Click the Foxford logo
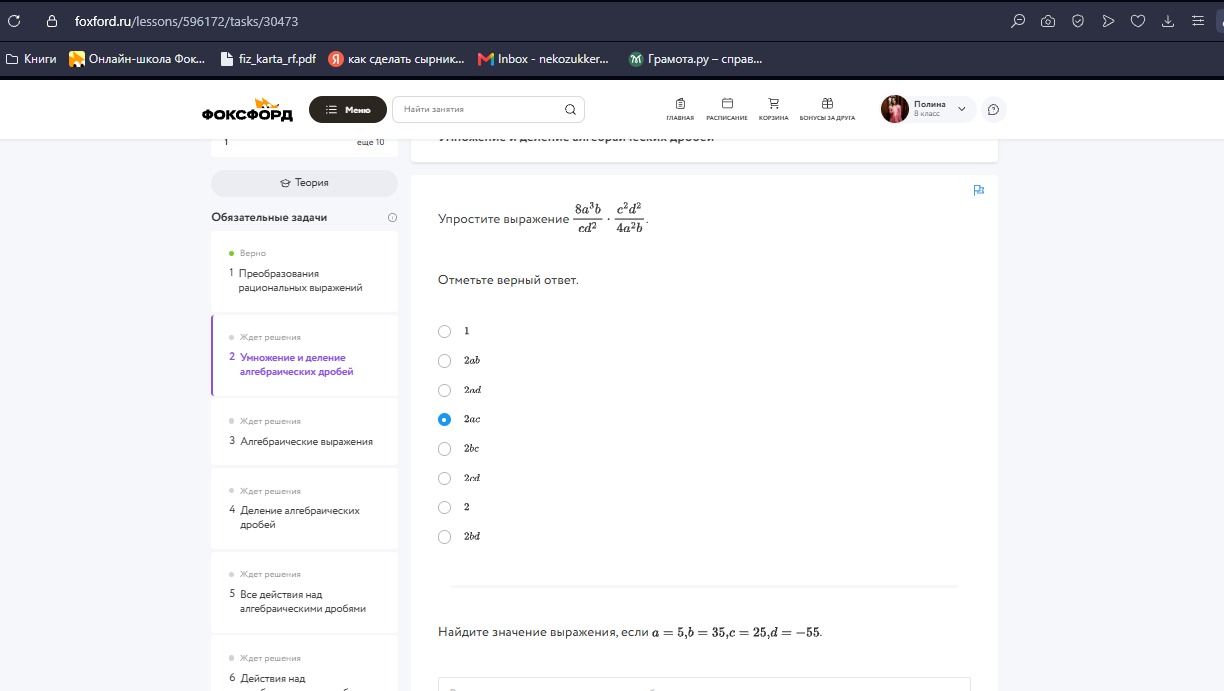 (247, 110)
